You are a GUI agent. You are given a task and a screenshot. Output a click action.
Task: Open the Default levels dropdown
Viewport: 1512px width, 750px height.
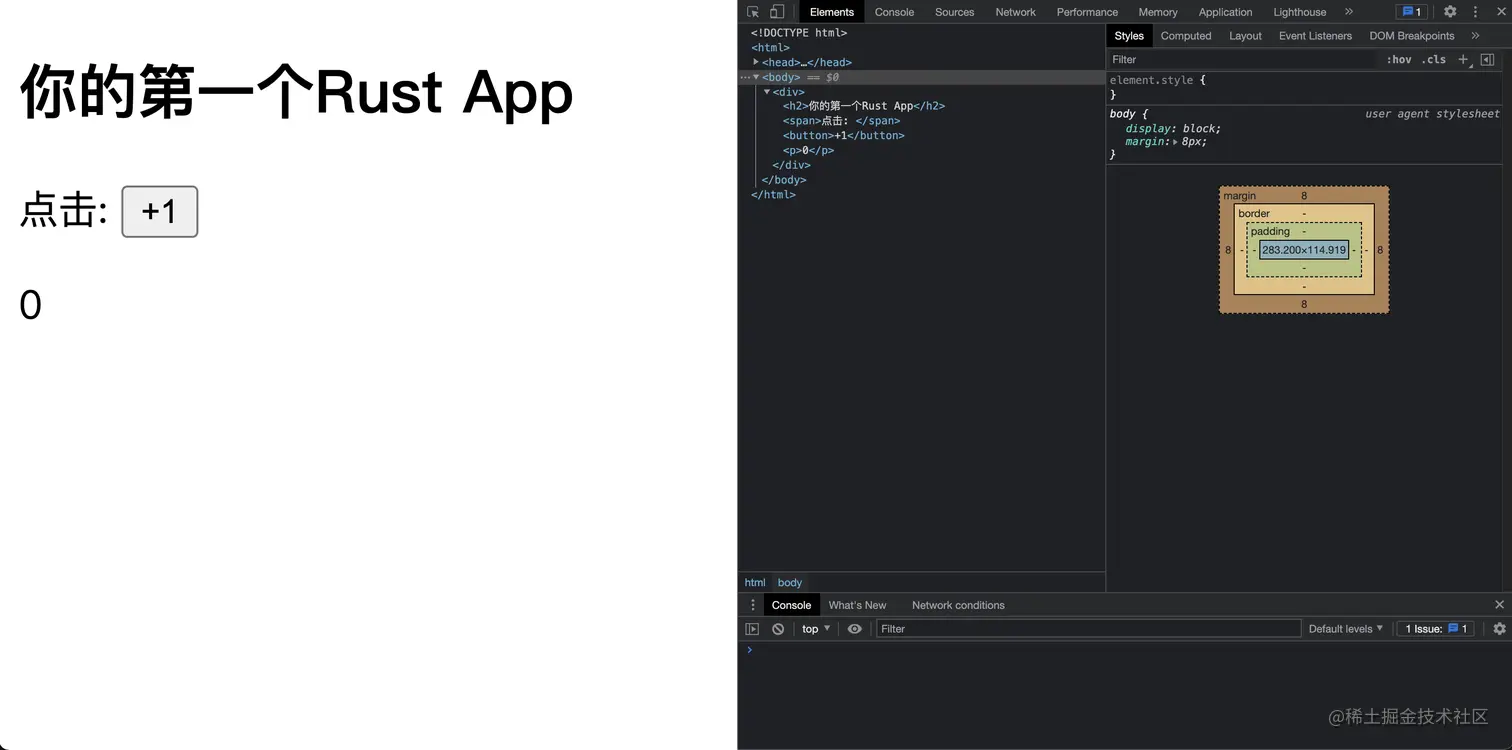1346,629
